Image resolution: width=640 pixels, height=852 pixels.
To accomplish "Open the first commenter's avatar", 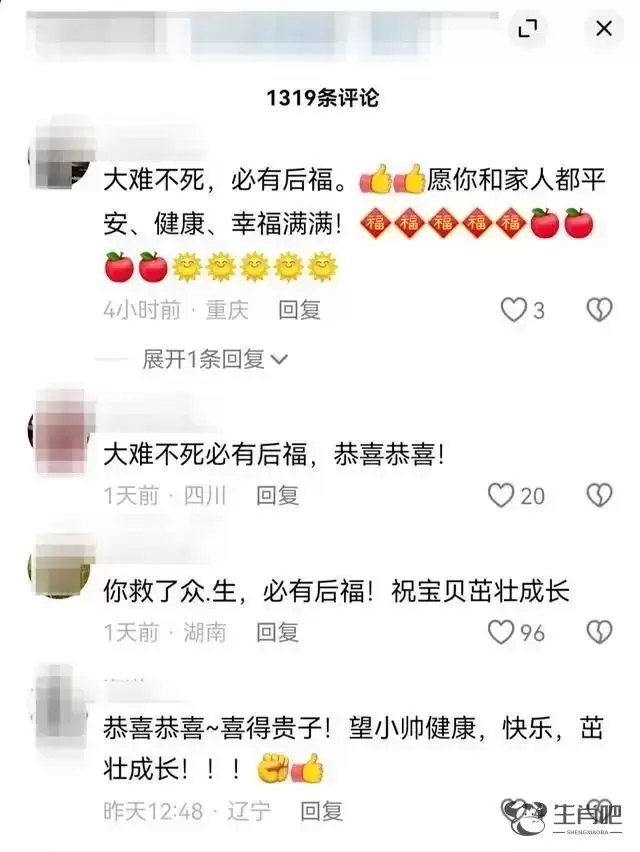I will click(x=59, y=154).
